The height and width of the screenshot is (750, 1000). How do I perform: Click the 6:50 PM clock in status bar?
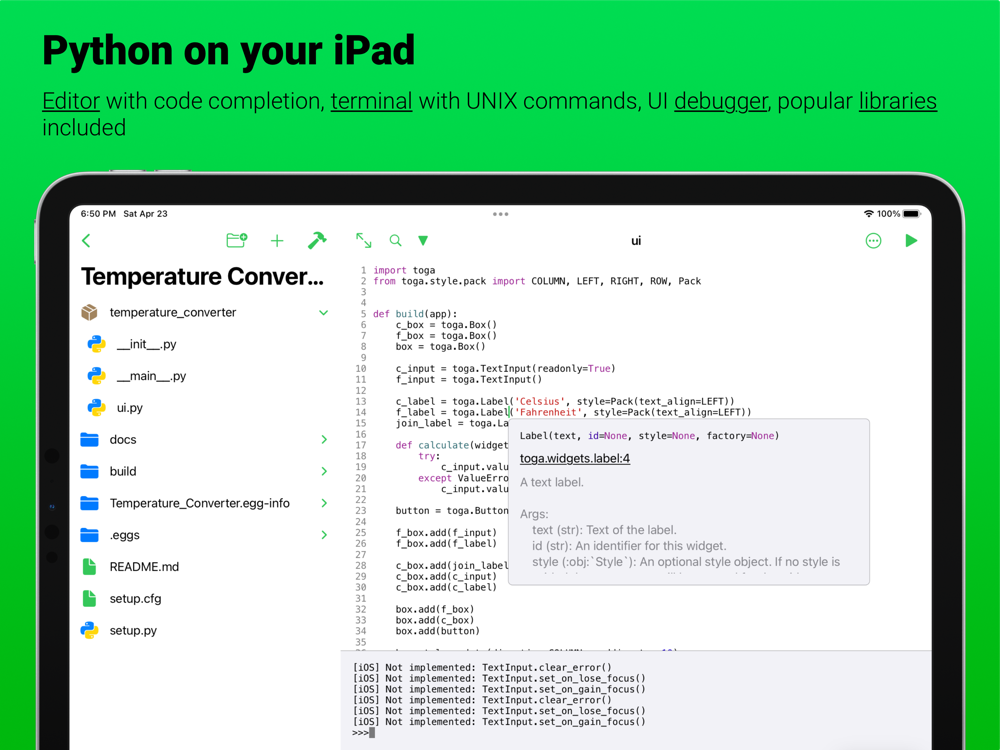(98, 214)
